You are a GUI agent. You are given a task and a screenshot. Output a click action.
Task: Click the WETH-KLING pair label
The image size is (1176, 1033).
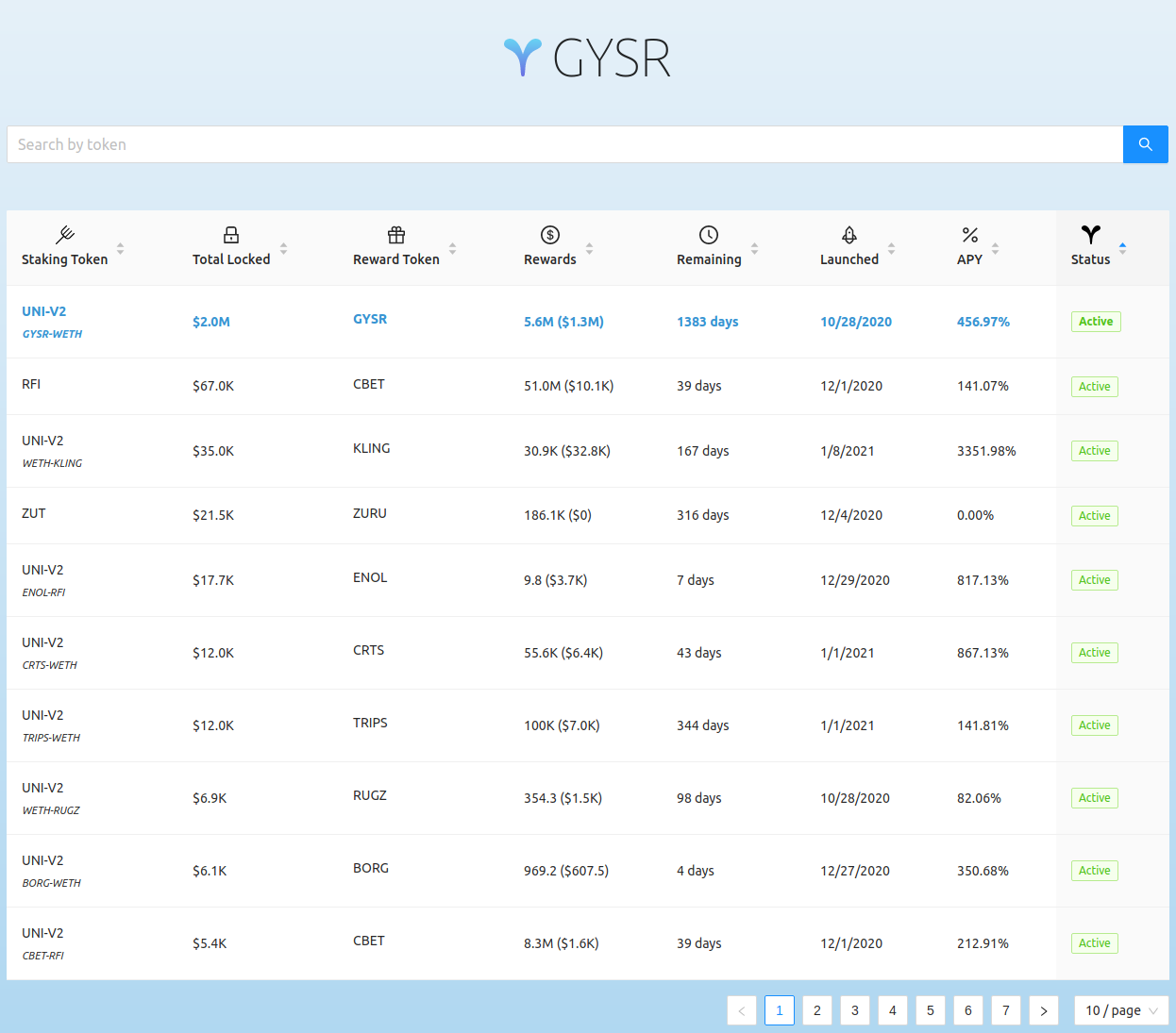52,463
